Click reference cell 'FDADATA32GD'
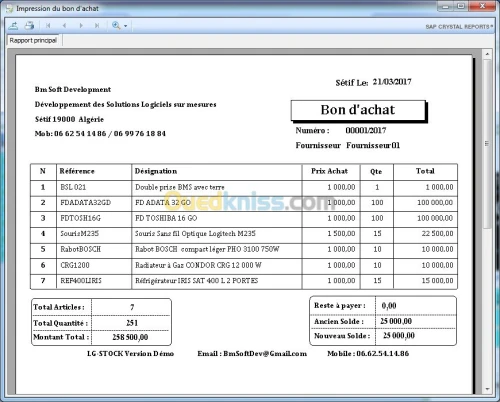The width and height of the screenshot is (500, 402). [x=85, y=203]
